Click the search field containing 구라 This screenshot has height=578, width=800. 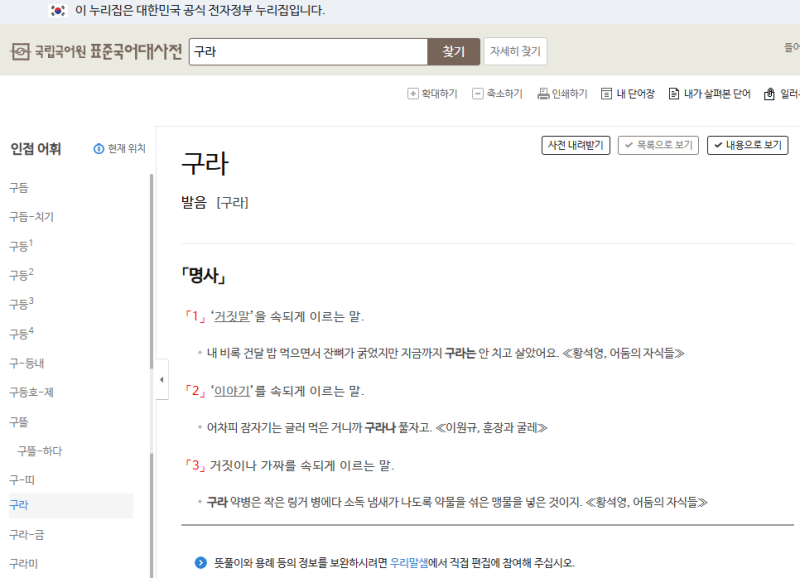pyautogui.click(x=308, y=52)
